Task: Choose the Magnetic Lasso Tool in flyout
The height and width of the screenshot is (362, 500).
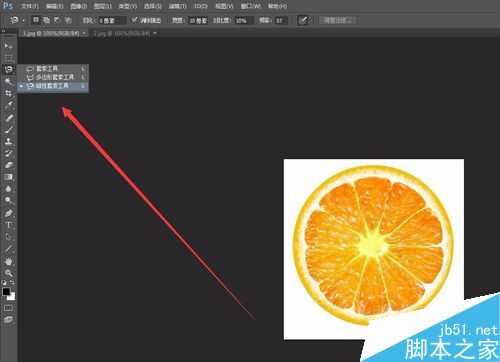Action: tap(53, 86)
